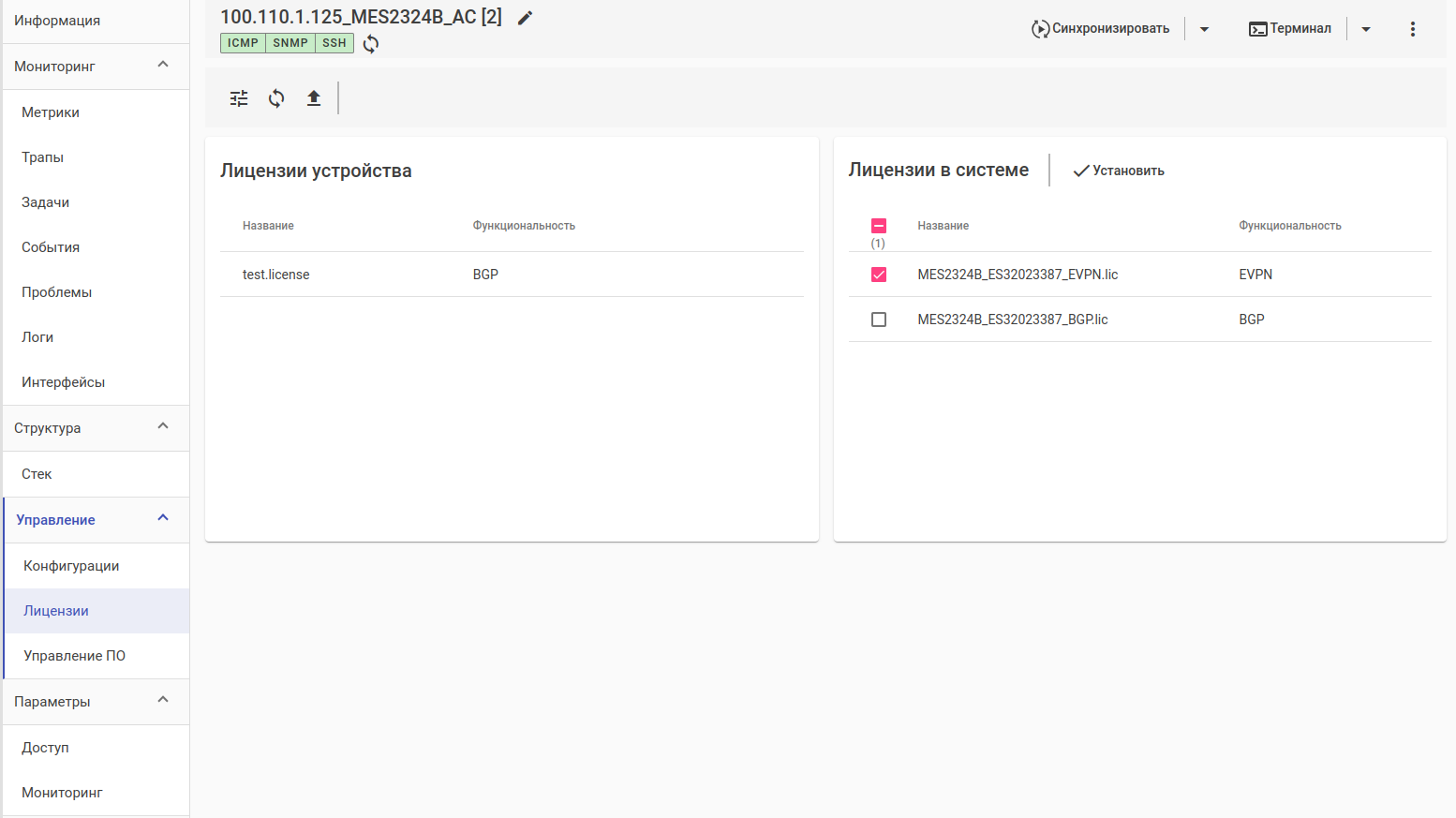The image size is (1456, 818).
Task: Open the dropdown arrow next to Синхронизировать
Action: [x=1205, y=29]
